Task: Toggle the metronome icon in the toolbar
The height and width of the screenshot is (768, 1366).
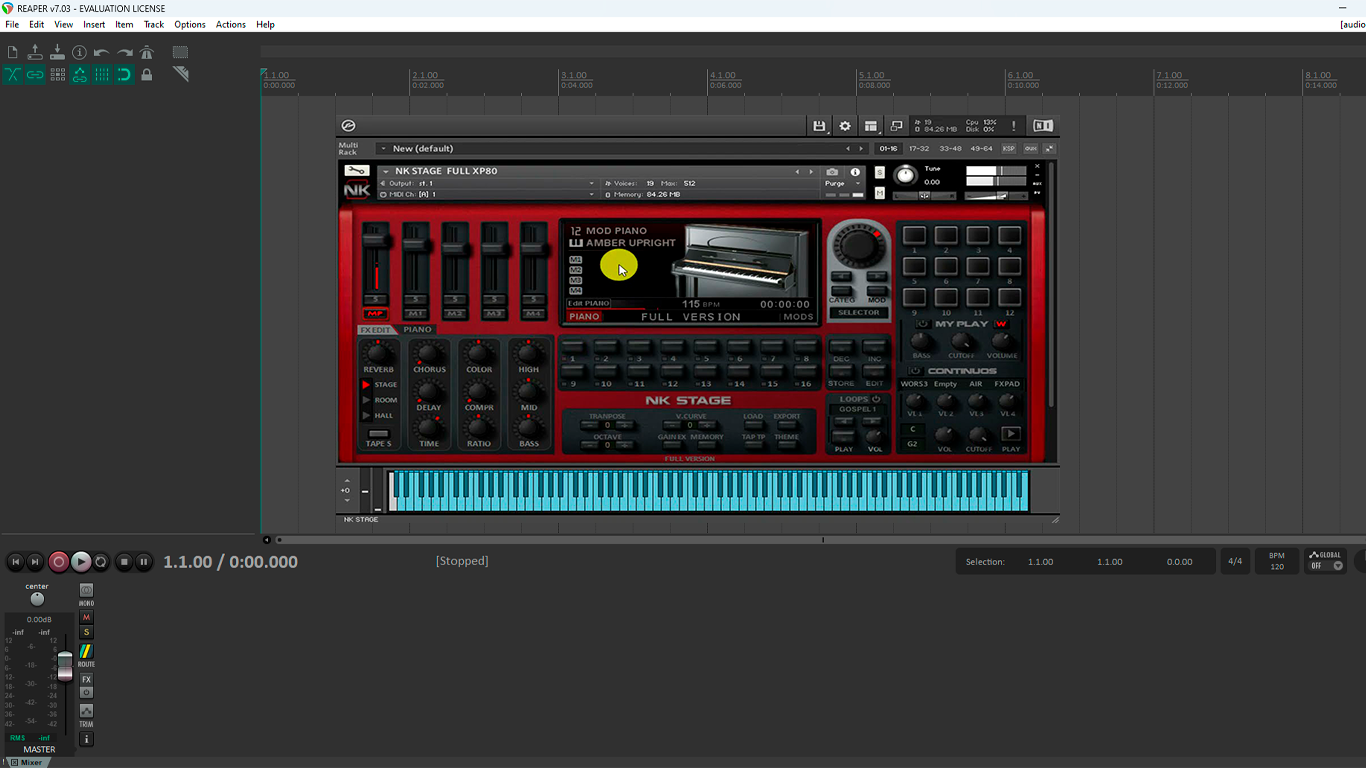Action: tap(147, 52)
